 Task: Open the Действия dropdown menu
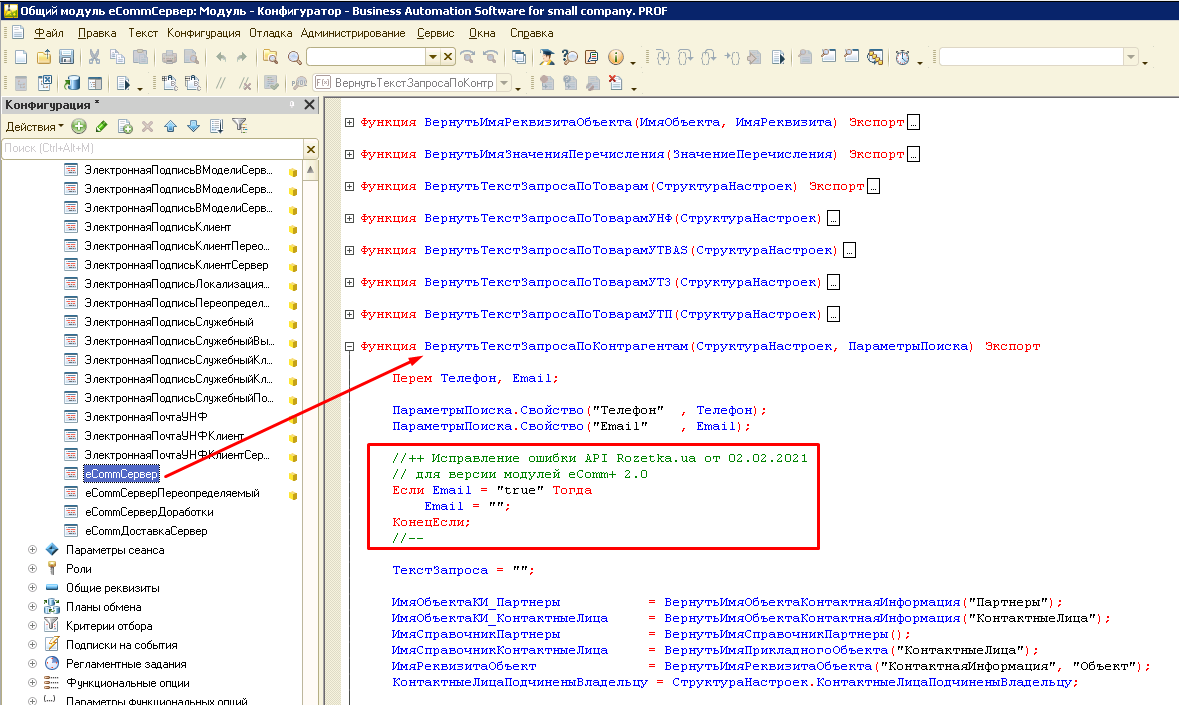34,126
